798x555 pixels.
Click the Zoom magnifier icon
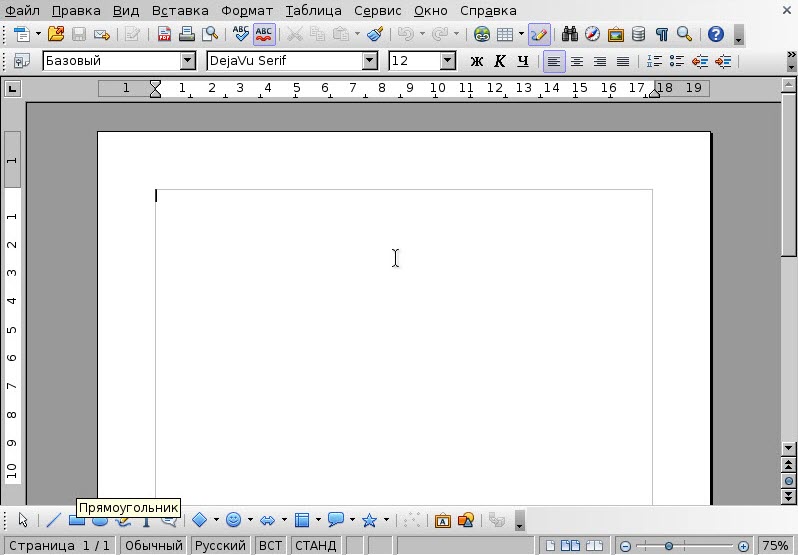pyautogui.click(x=685, y=35)
